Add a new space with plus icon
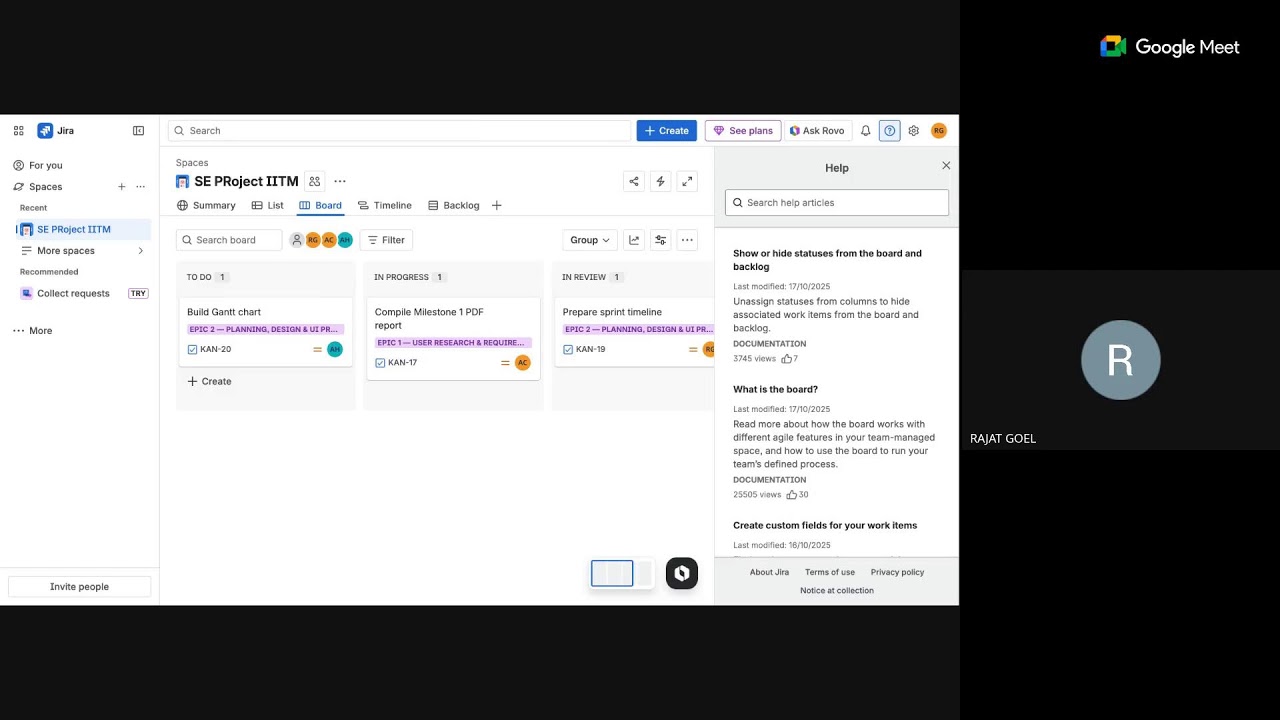 [x=122, y=187]
